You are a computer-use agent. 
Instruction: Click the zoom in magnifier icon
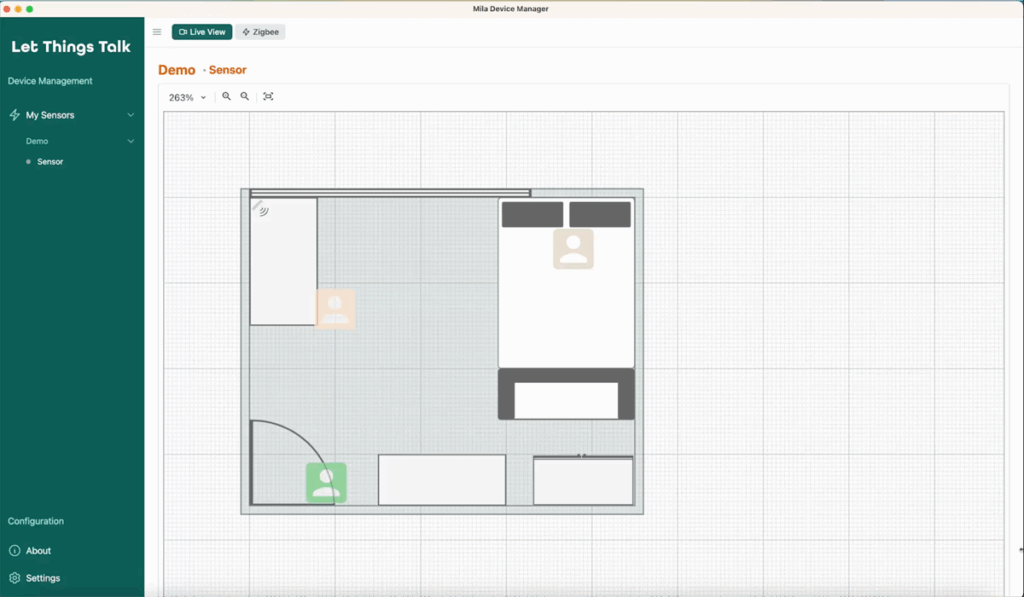pyautogui.click(x=227, y=97)
